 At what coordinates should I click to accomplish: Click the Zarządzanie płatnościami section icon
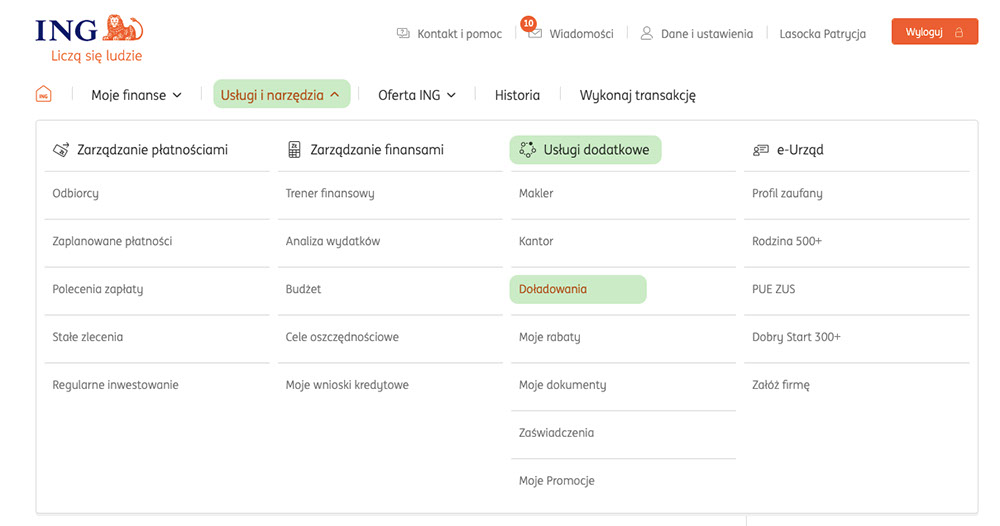tap(61, 150)
